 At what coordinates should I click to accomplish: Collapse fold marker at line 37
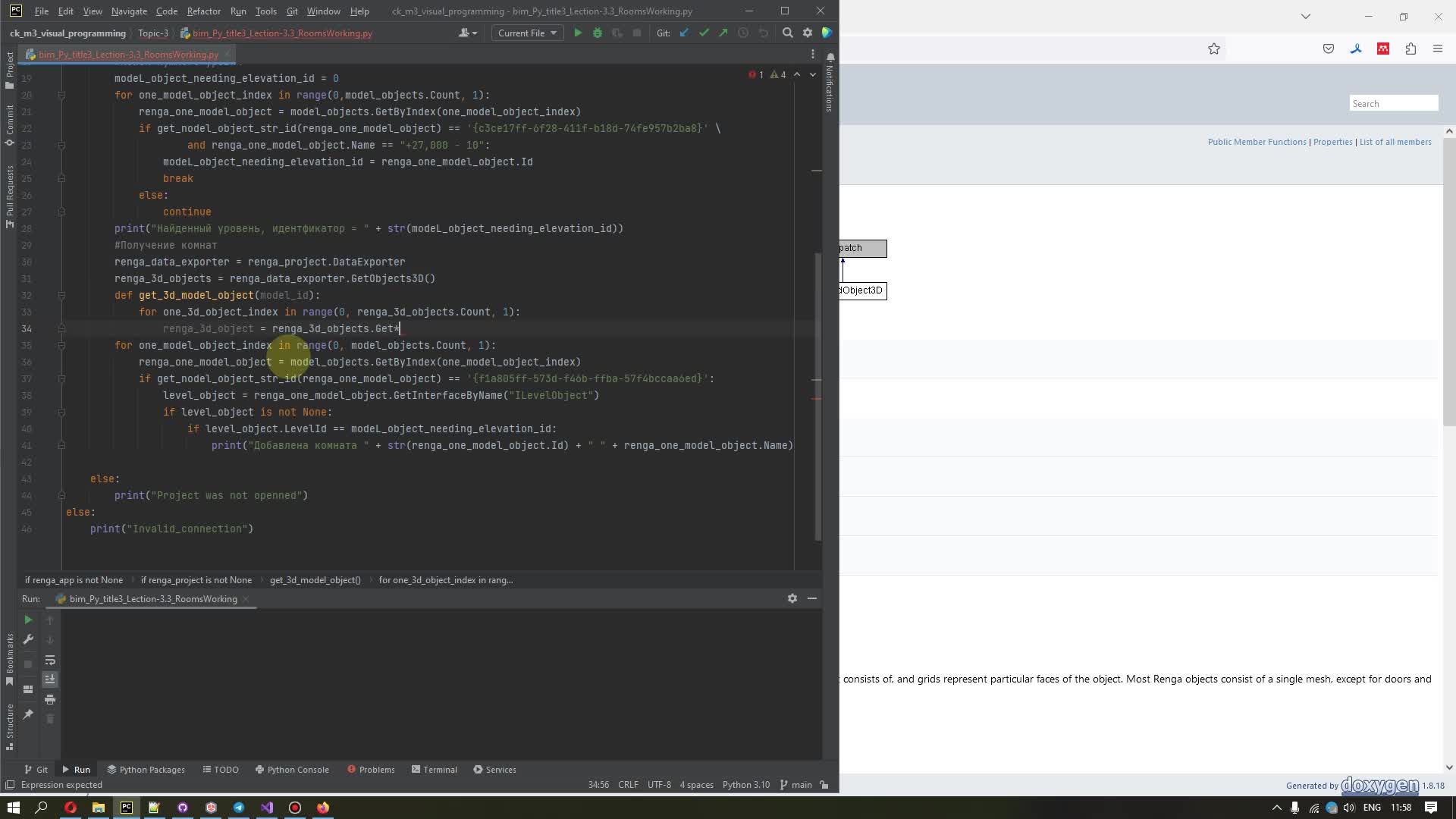61,378
